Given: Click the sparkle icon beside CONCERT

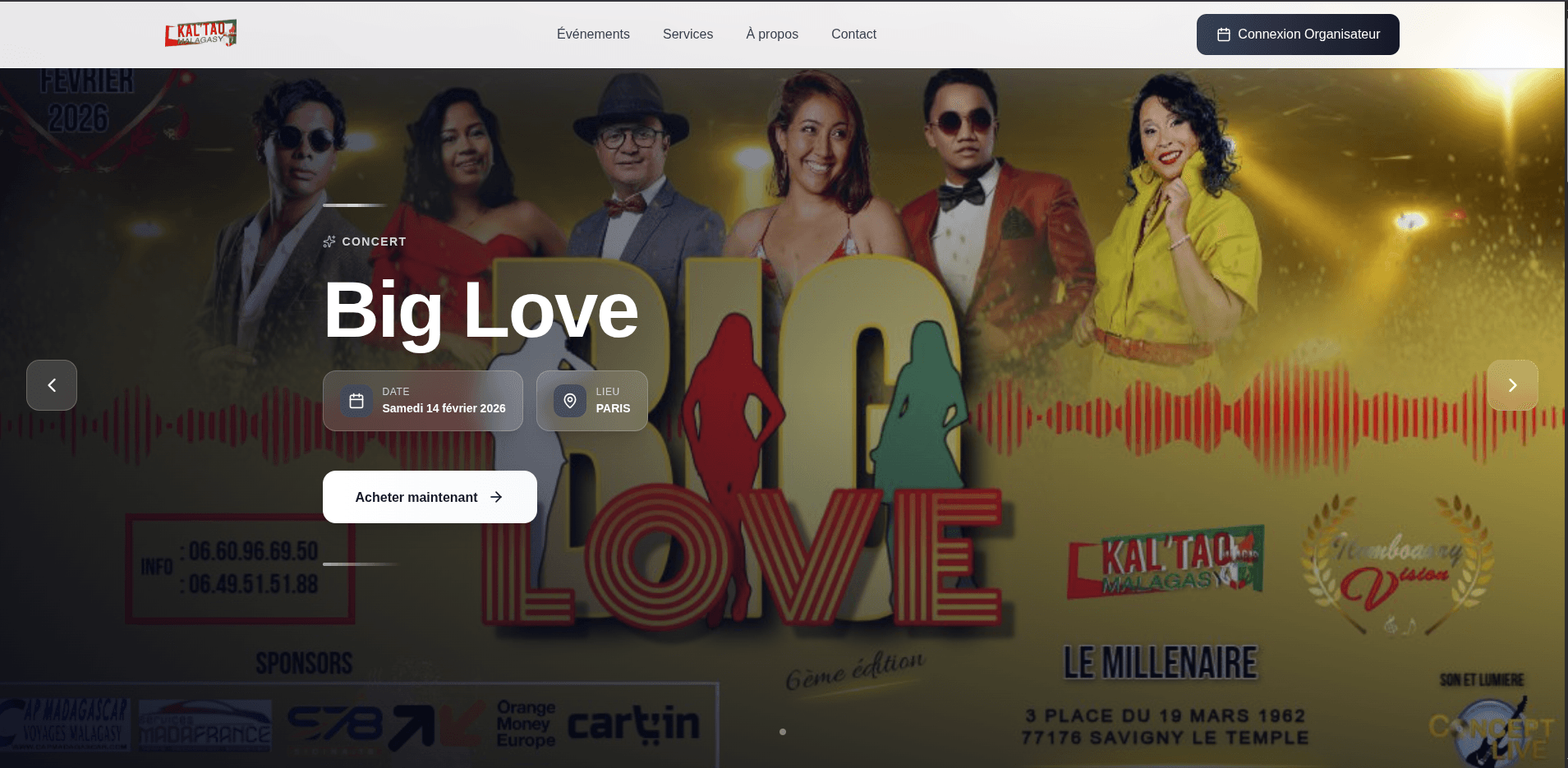Looking at the screenshot, I should pos(329,241).
